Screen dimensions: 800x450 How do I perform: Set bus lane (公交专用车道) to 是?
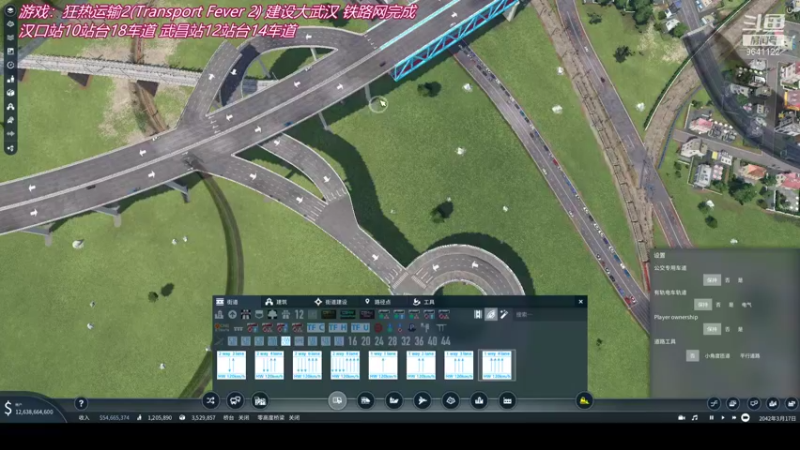(x=740, y=280)
